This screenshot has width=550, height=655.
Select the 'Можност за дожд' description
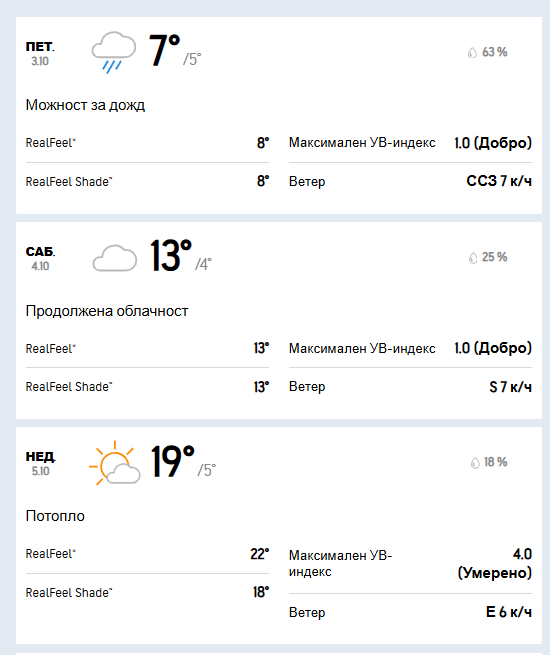tap(85, 105)
